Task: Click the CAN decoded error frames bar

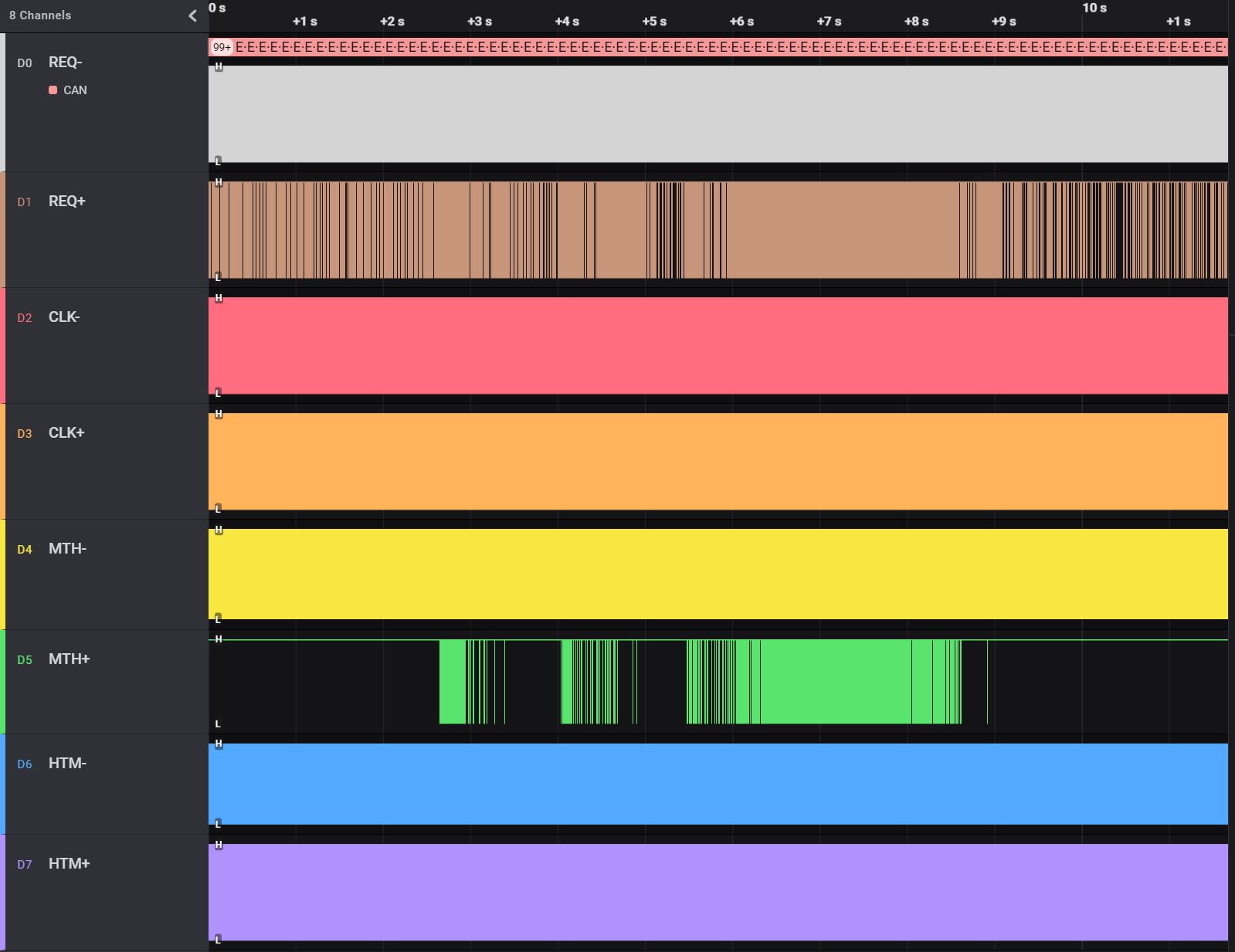Action: 726,48
